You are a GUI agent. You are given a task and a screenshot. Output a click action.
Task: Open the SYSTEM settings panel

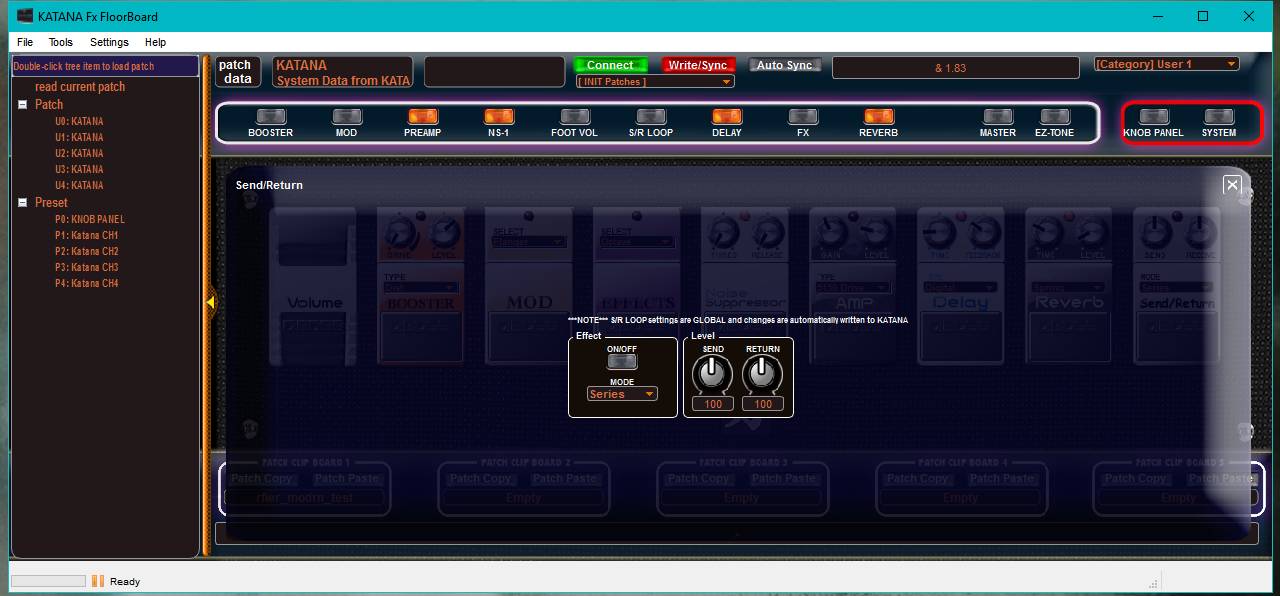(x=1218, y=117)
